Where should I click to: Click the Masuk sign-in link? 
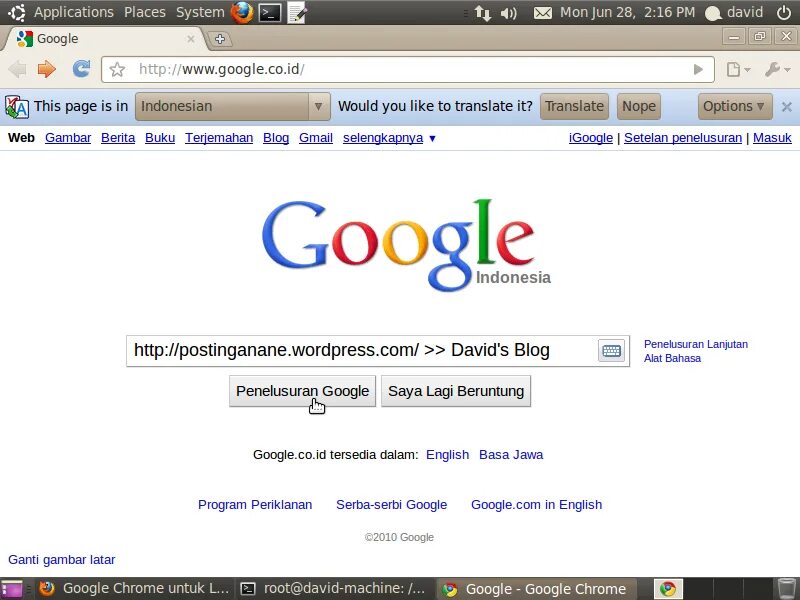pos(772,138)
